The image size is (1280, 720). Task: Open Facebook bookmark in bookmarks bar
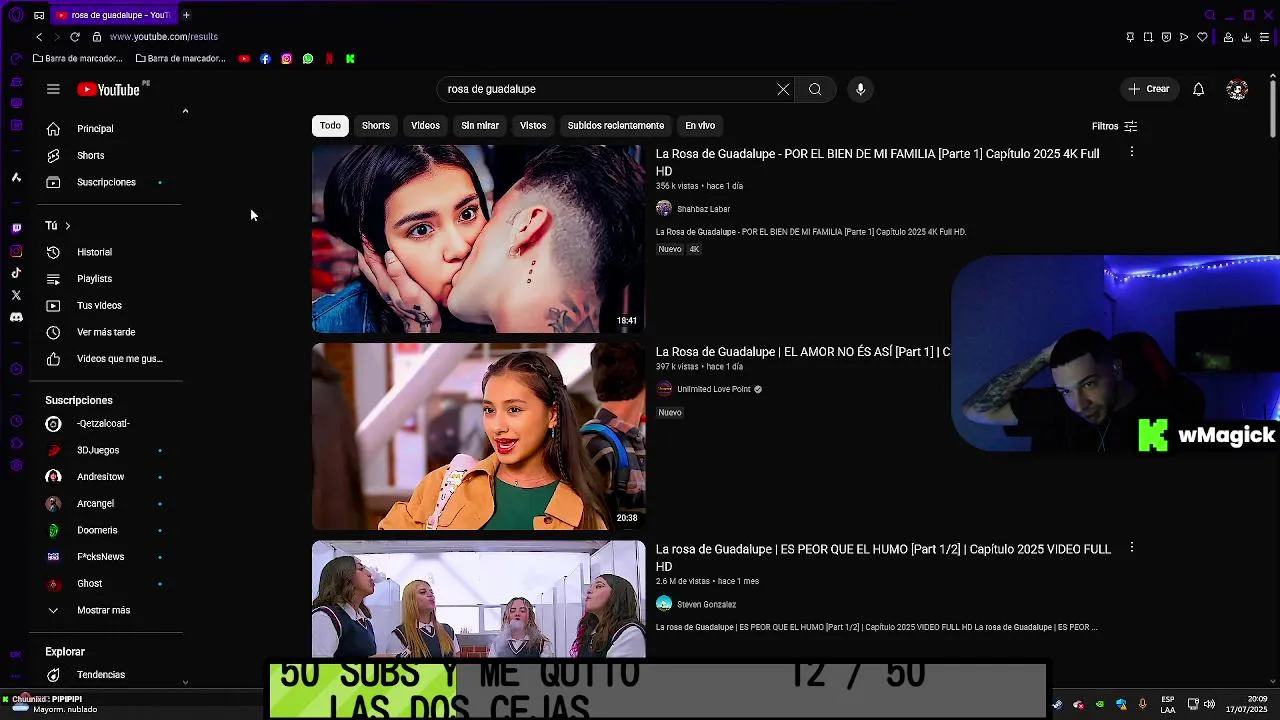pos(265,59)
